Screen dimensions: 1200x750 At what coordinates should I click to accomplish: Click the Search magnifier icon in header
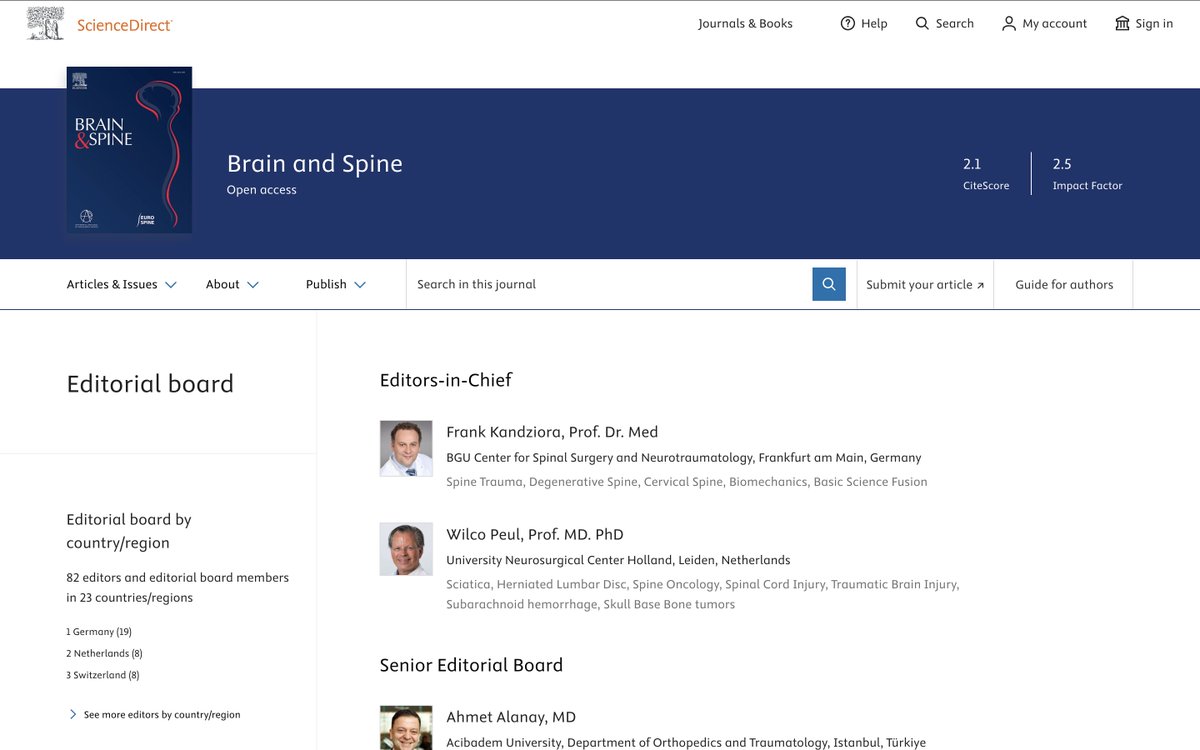[922, 23]
